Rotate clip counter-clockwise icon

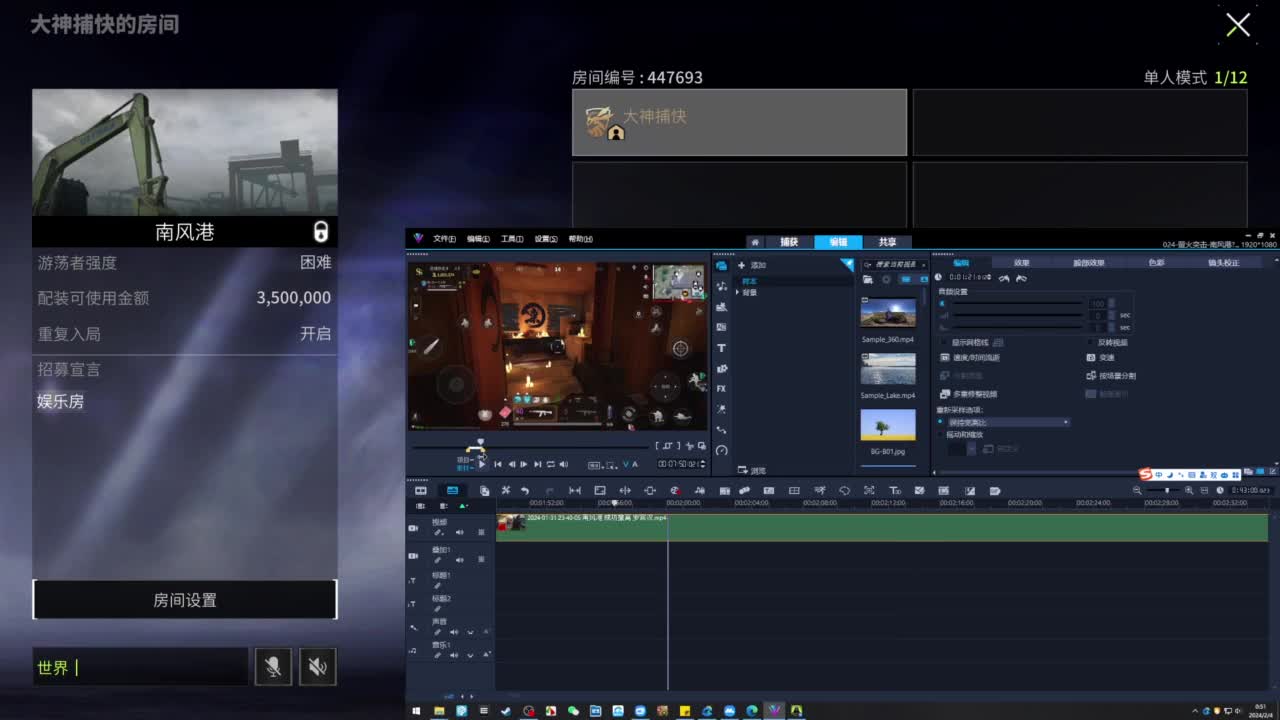[1004, 278]
